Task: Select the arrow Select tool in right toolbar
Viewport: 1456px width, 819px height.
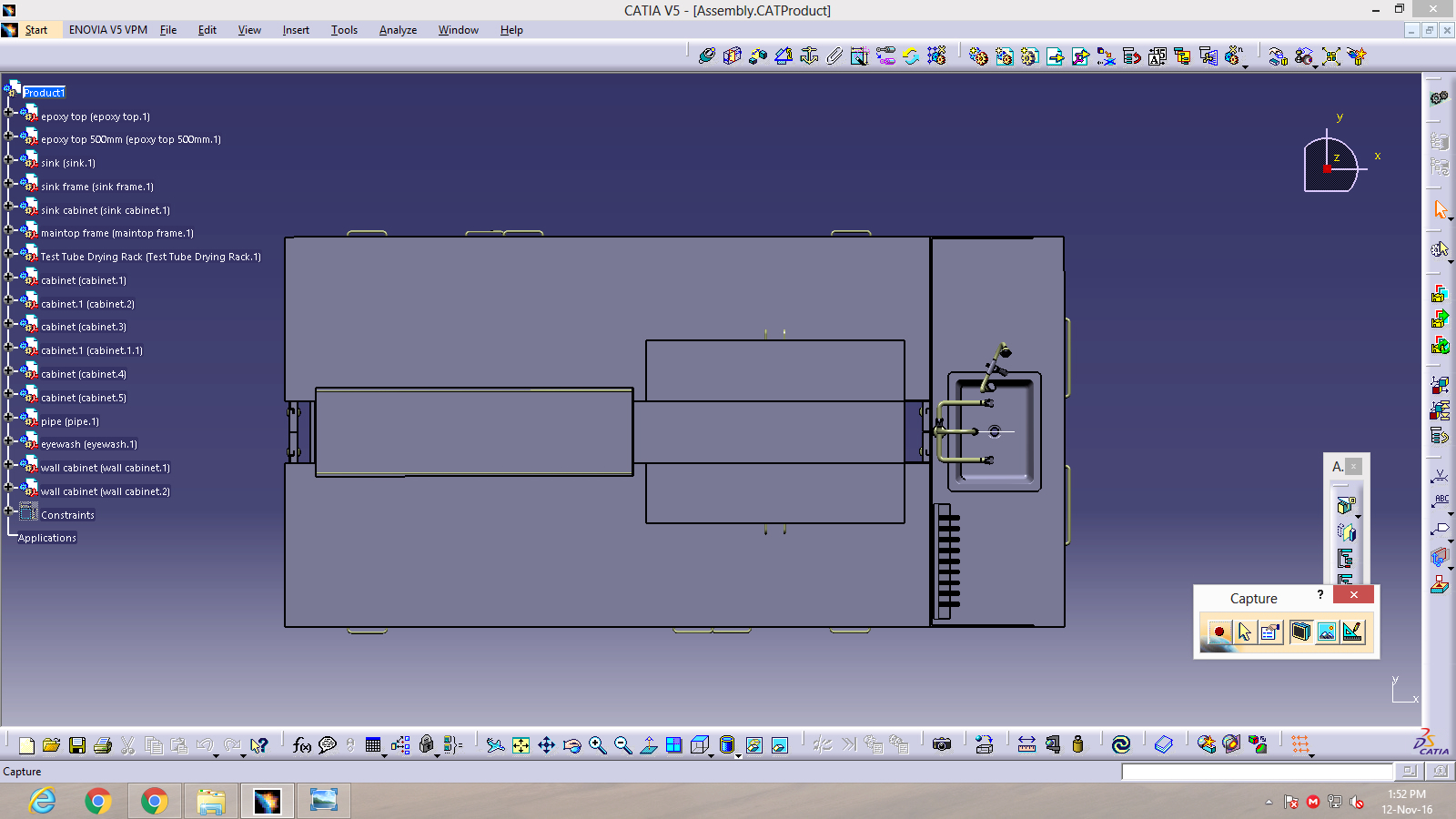Action: (x=1440, y=210)
